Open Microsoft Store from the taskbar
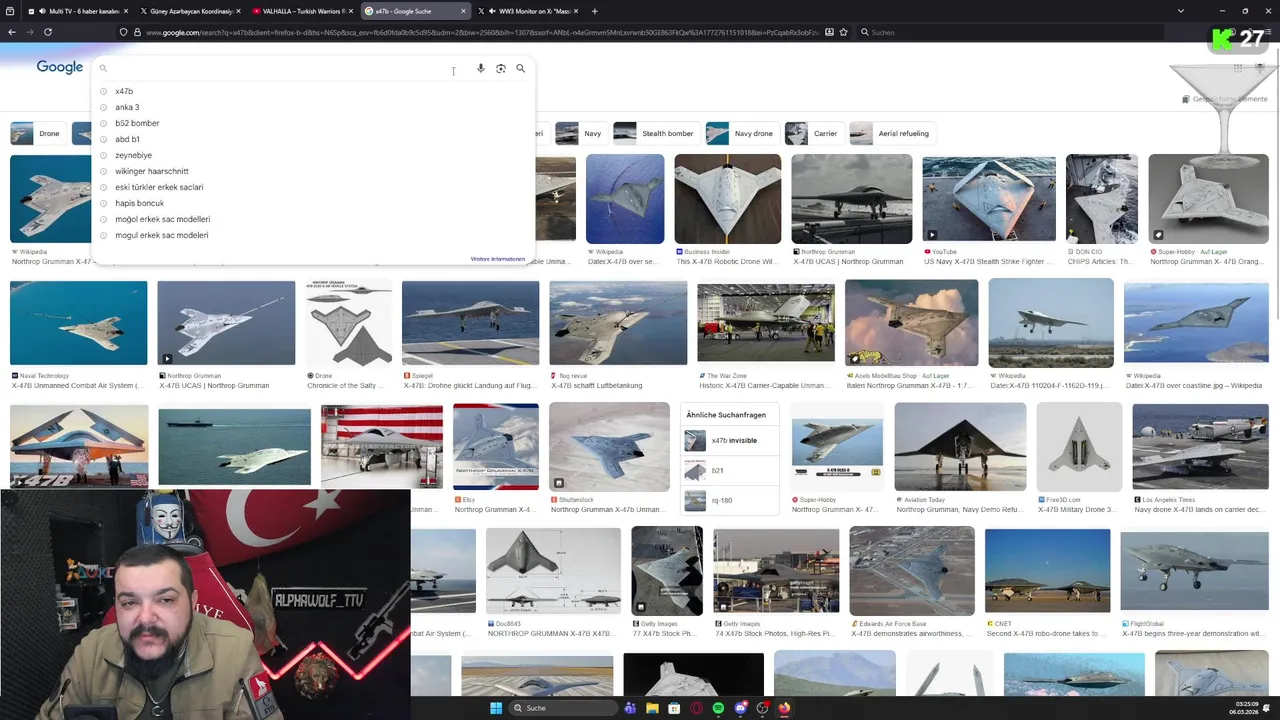 (674, 708)
